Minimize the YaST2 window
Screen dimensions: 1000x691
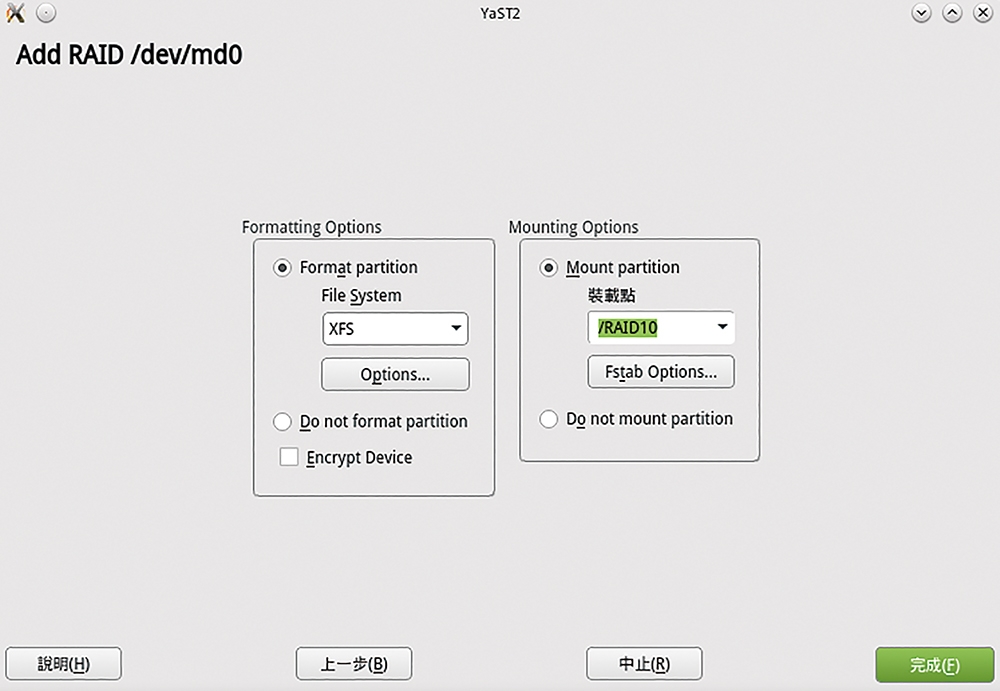[x=922, y=14]
